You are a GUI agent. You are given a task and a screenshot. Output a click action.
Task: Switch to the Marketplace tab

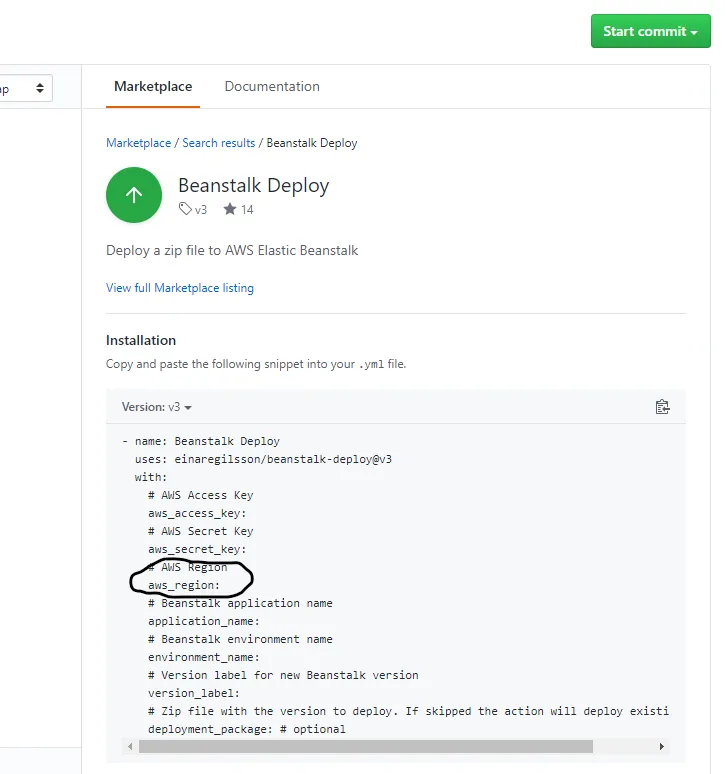point(153,86)
